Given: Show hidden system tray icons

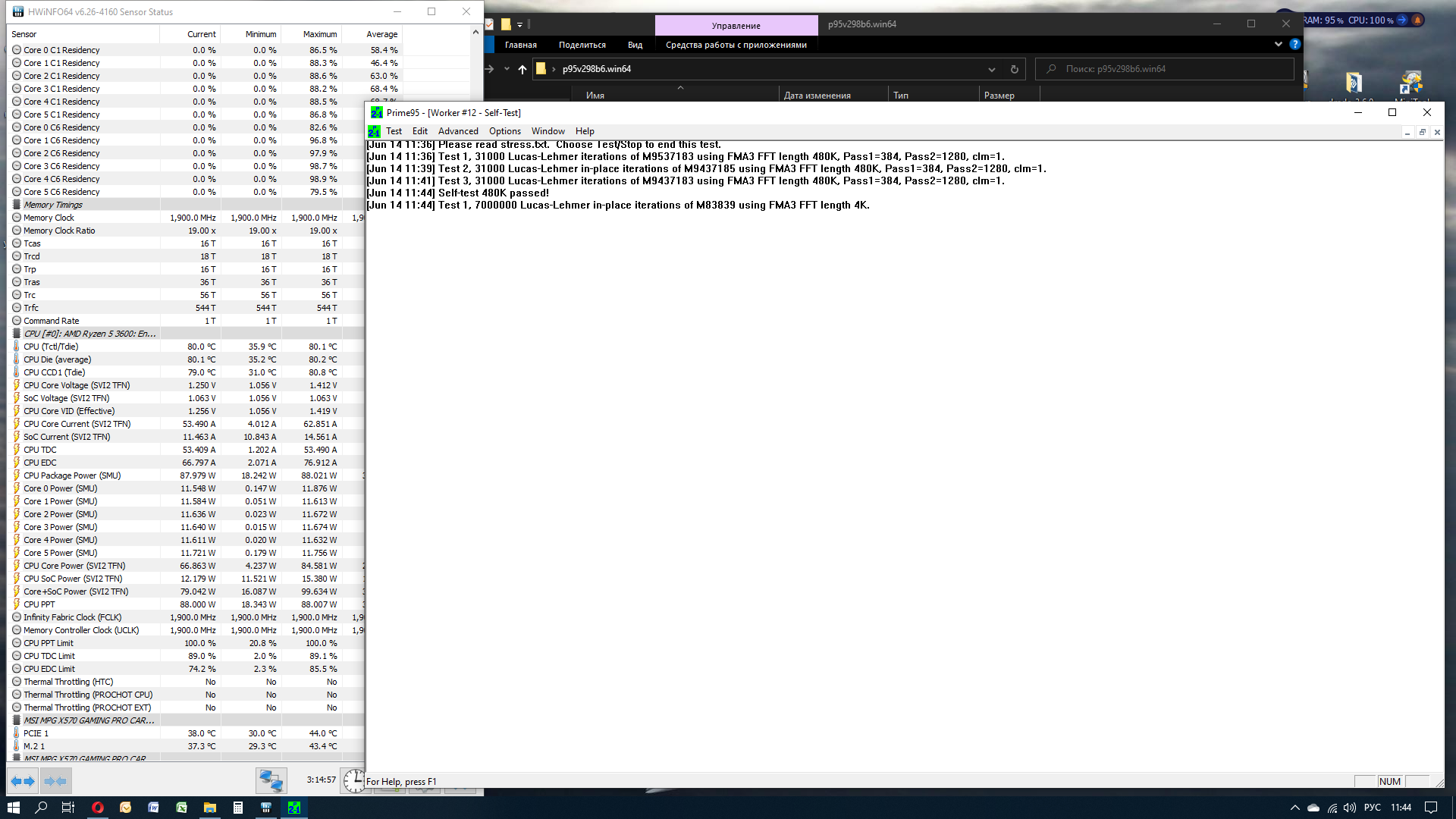Looking at the screenshot, I should tap(1294, 808).
